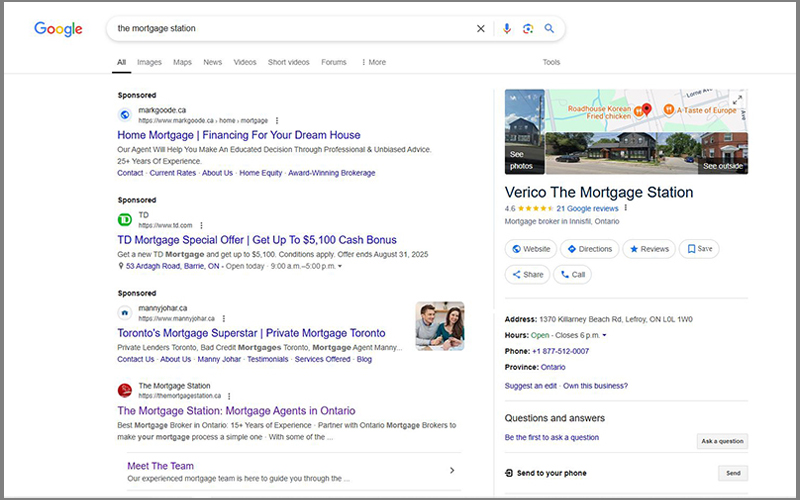The height and width of the screenshot is (500, 800).
Task: Open the Manny Johar sitelink
Action: (219, 359)
